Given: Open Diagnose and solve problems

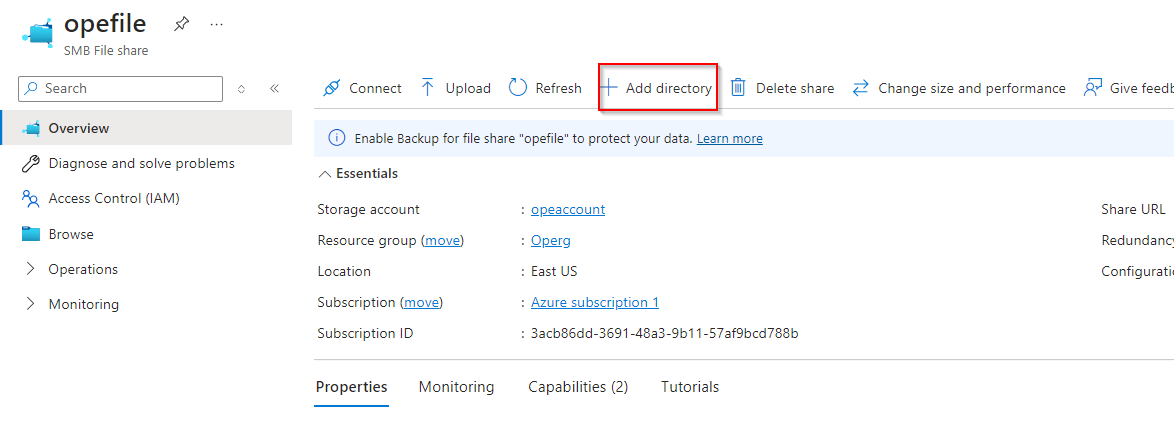Looking at the screenshot, I should pyautogui.click(x=141, y=163).
